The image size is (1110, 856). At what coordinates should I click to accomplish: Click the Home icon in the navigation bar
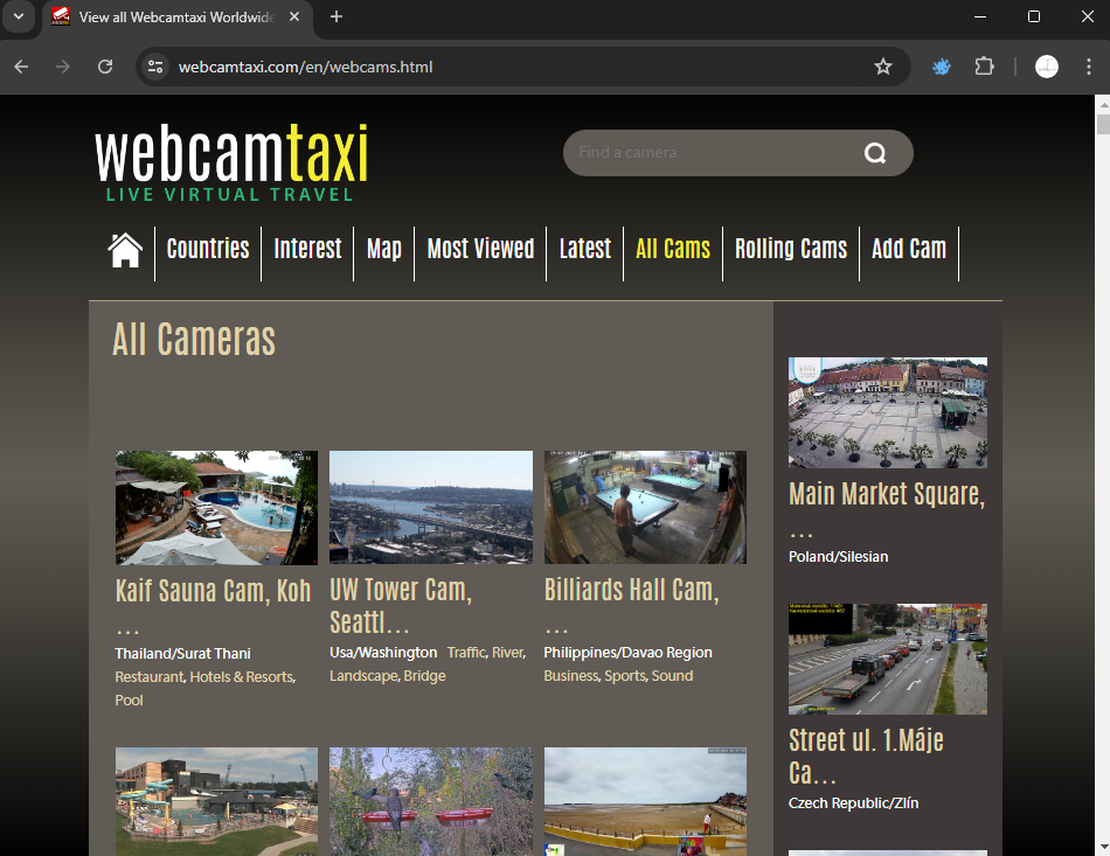coord(124,252)
